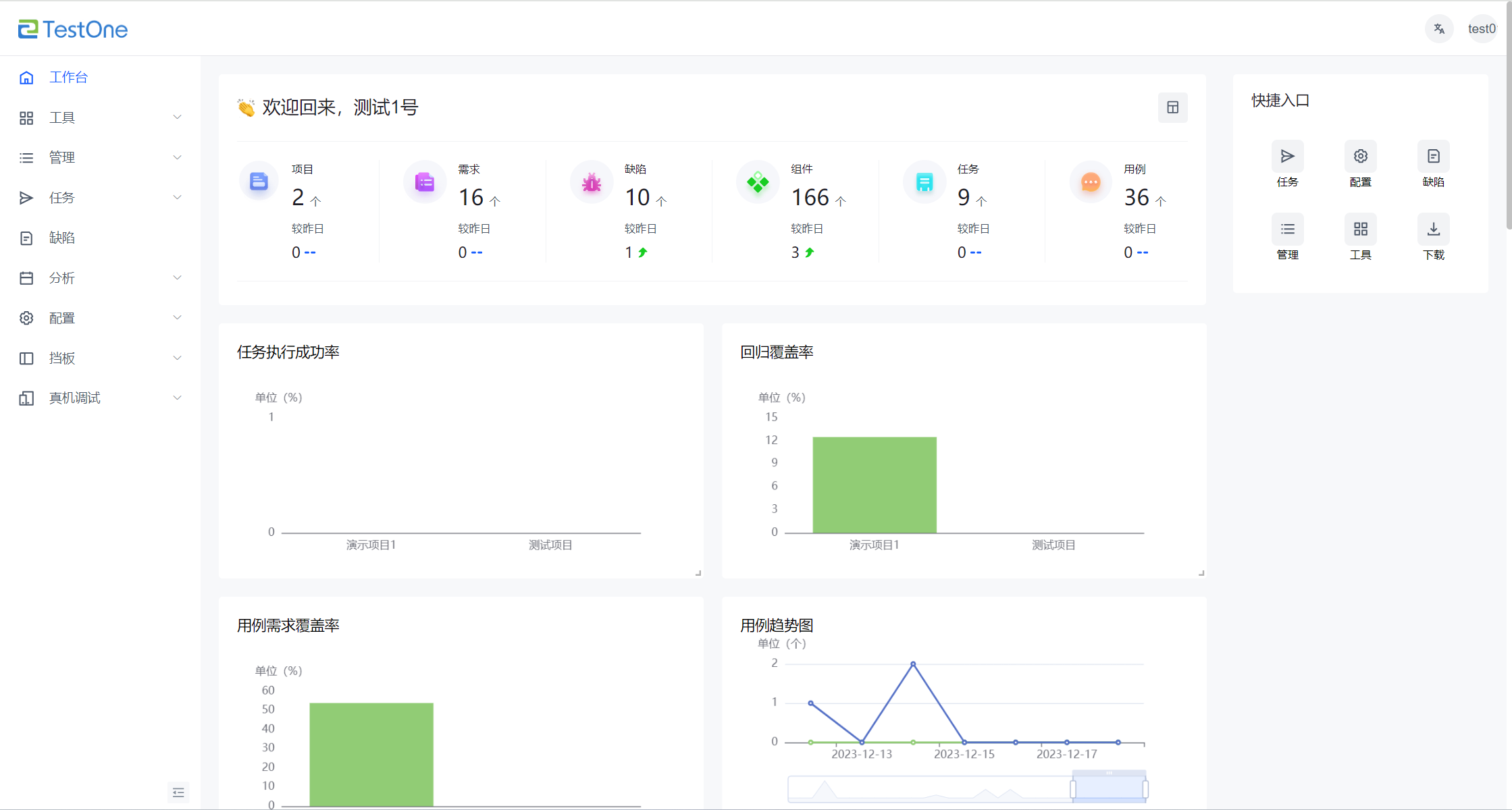This screenshot has height=810, width=1512.
Task: Open 缺陷 page from the sidebar
Action: coord(62,238)
